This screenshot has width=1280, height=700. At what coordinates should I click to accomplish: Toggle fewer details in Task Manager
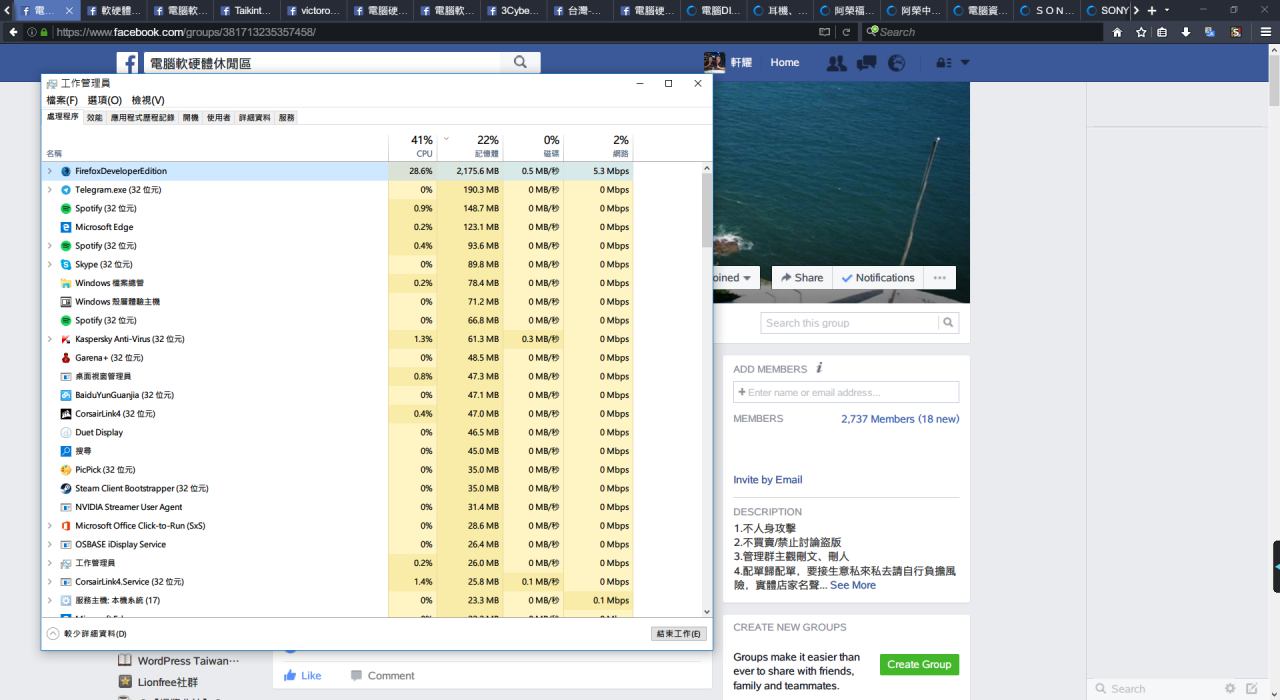[53, 634]
